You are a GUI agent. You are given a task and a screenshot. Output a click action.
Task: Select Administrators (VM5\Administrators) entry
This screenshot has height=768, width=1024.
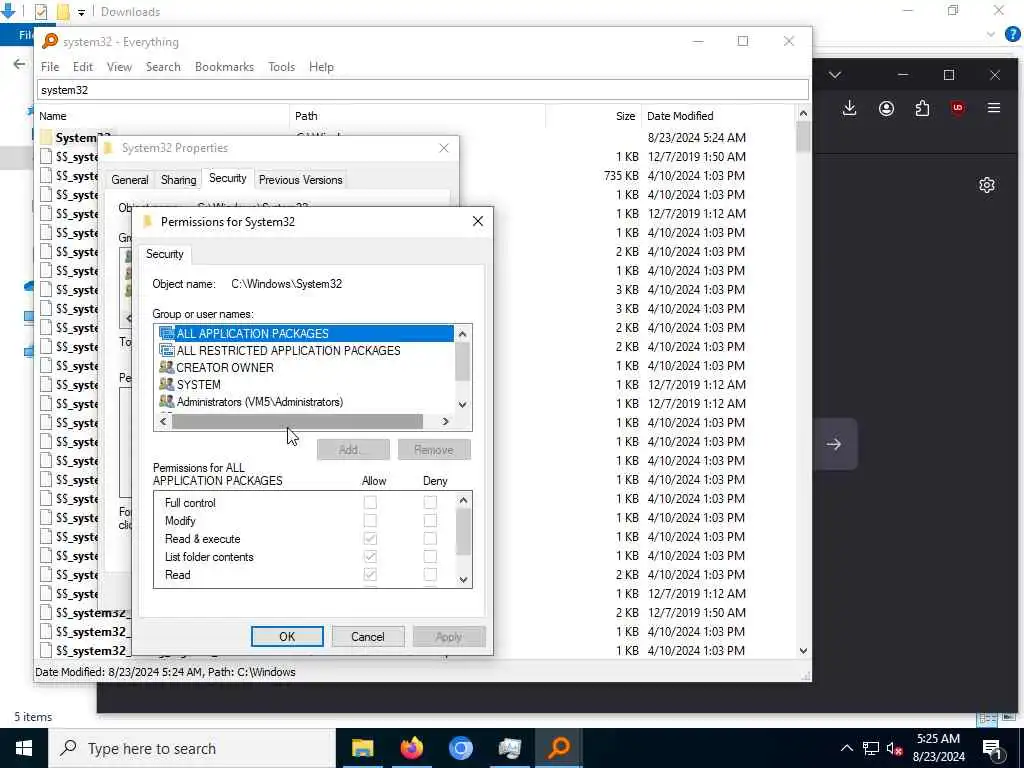(260, 402)
